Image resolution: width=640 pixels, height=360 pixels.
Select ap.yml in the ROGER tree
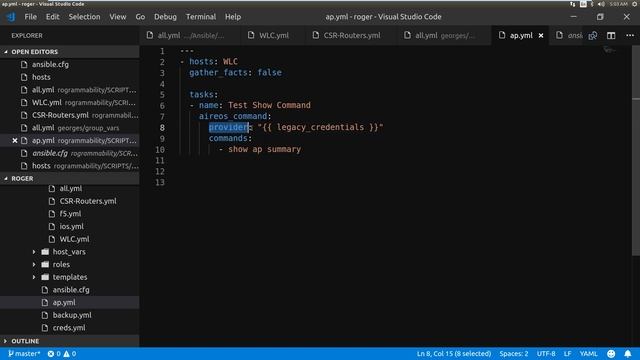point(69,302)
